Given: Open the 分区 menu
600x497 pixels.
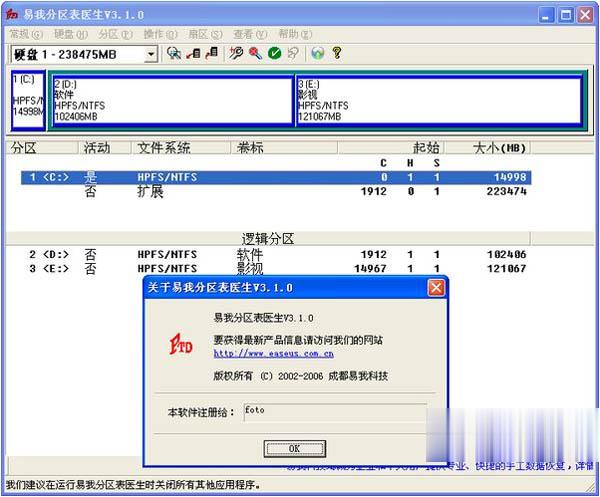Looking at the screenshot, I should (x=116, y=34).
